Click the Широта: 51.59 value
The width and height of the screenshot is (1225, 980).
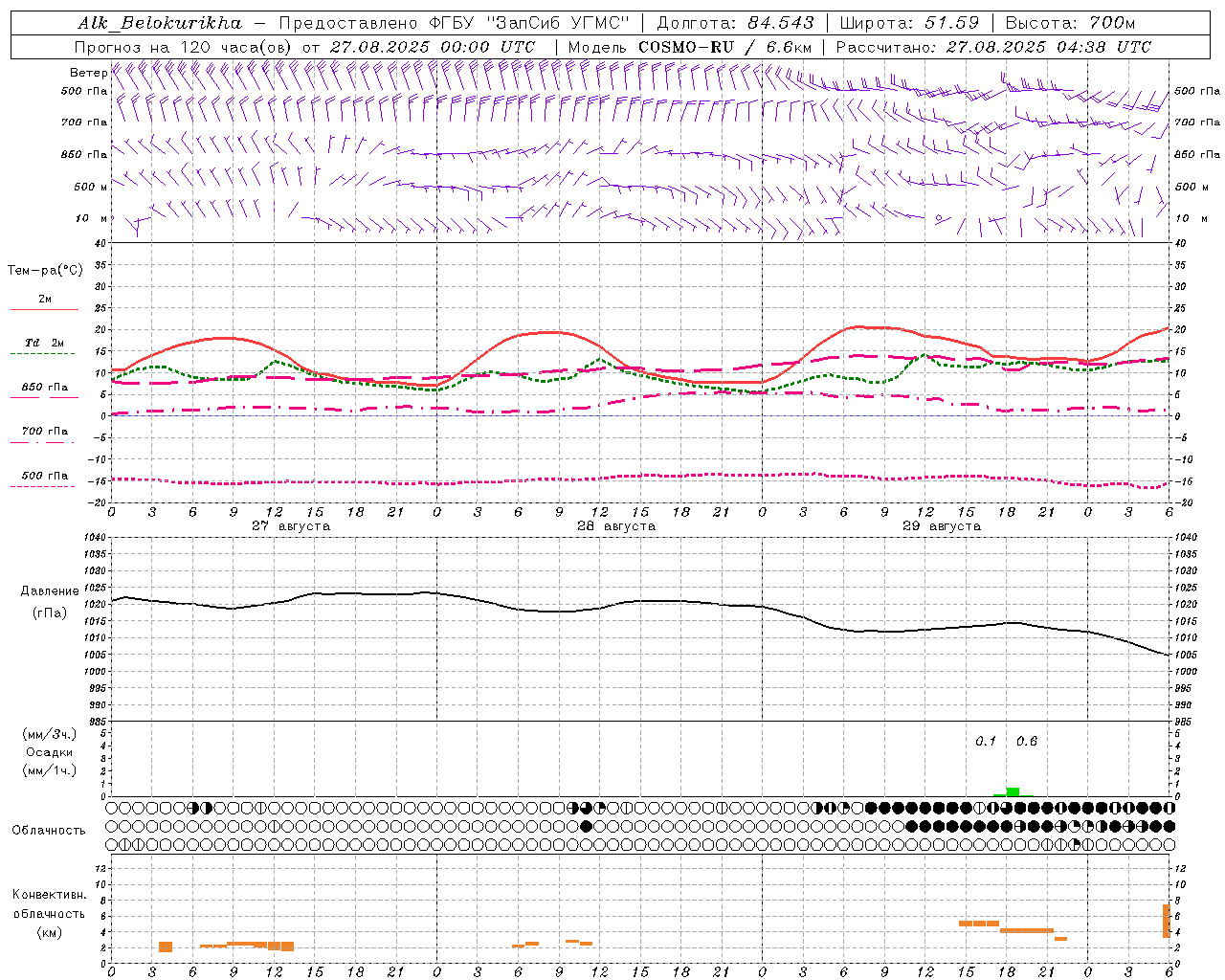click(x=909, y=22)
